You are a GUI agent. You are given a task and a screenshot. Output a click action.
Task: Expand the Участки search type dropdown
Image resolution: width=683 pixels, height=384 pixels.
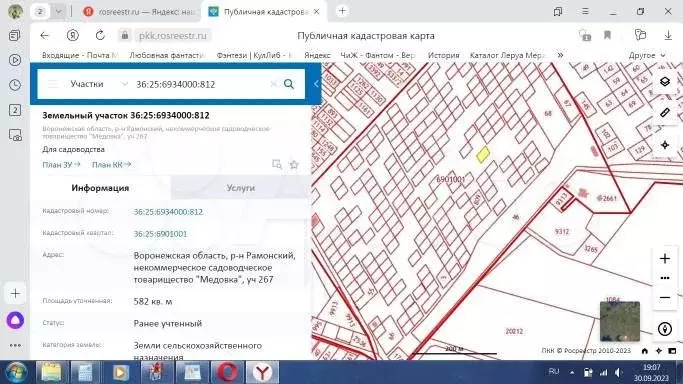tap(124, 84)
